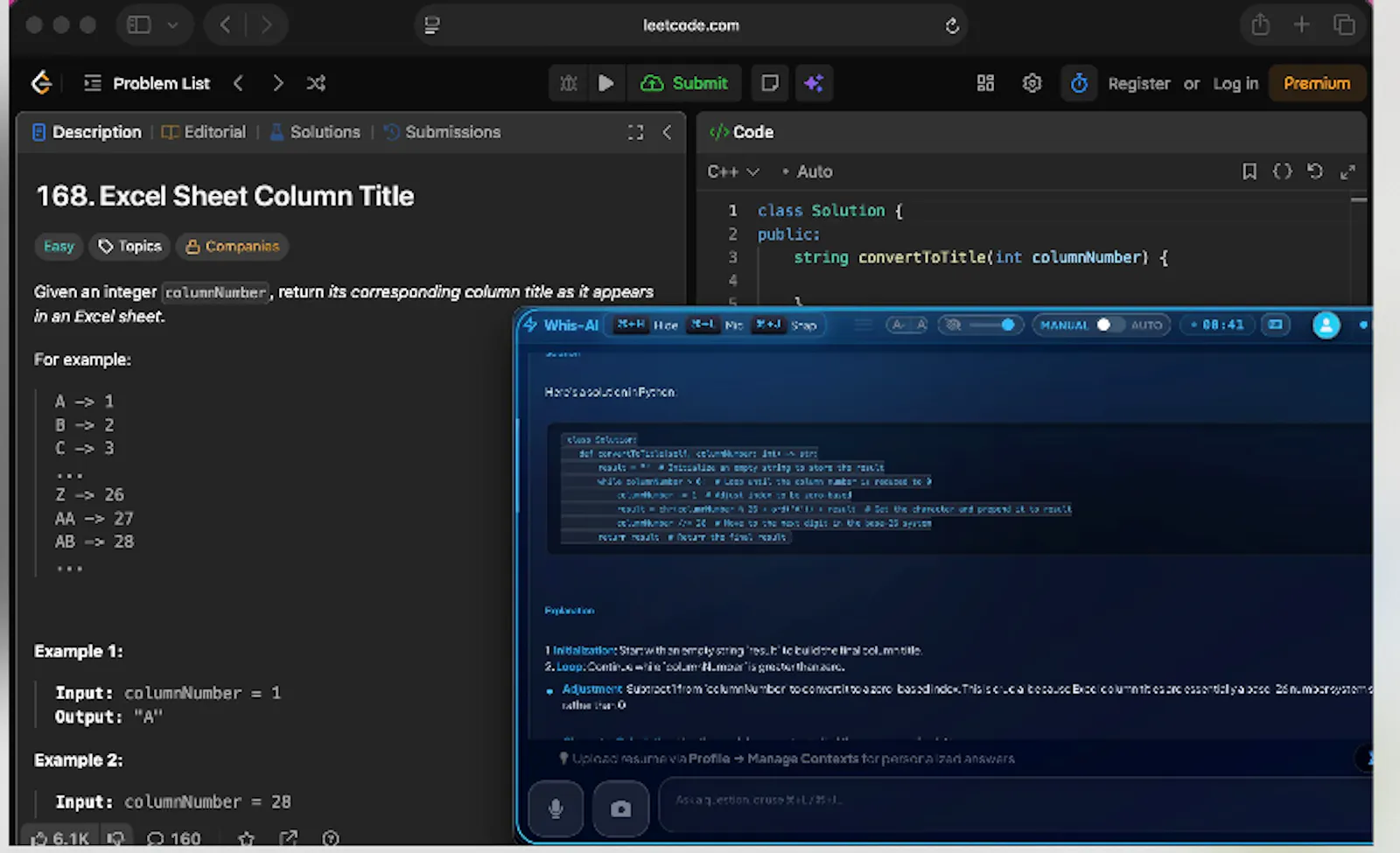Dislike the problem with thumbs down
The image size is (1400, 853).
tap(115, 838)
